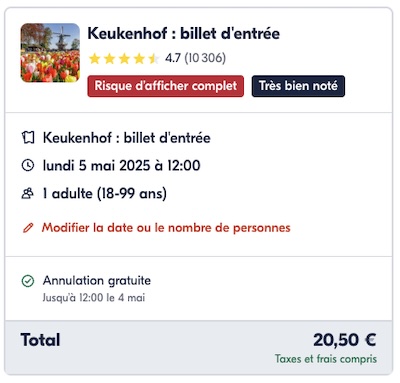Click the Annulation gratuite label
This screenshot has height=383, width=400.
97,281
